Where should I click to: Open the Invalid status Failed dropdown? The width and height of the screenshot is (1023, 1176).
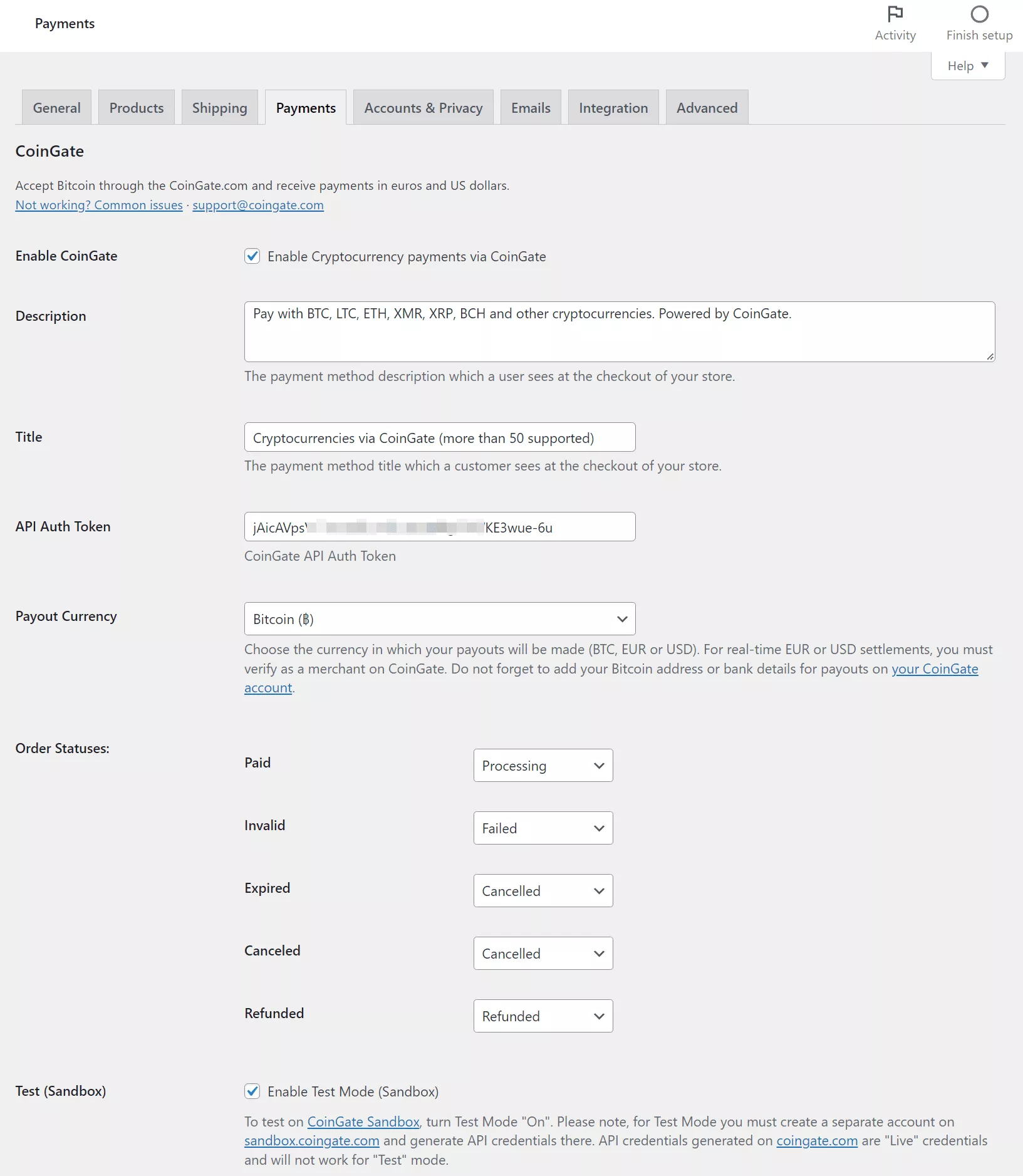coord(543,828)
